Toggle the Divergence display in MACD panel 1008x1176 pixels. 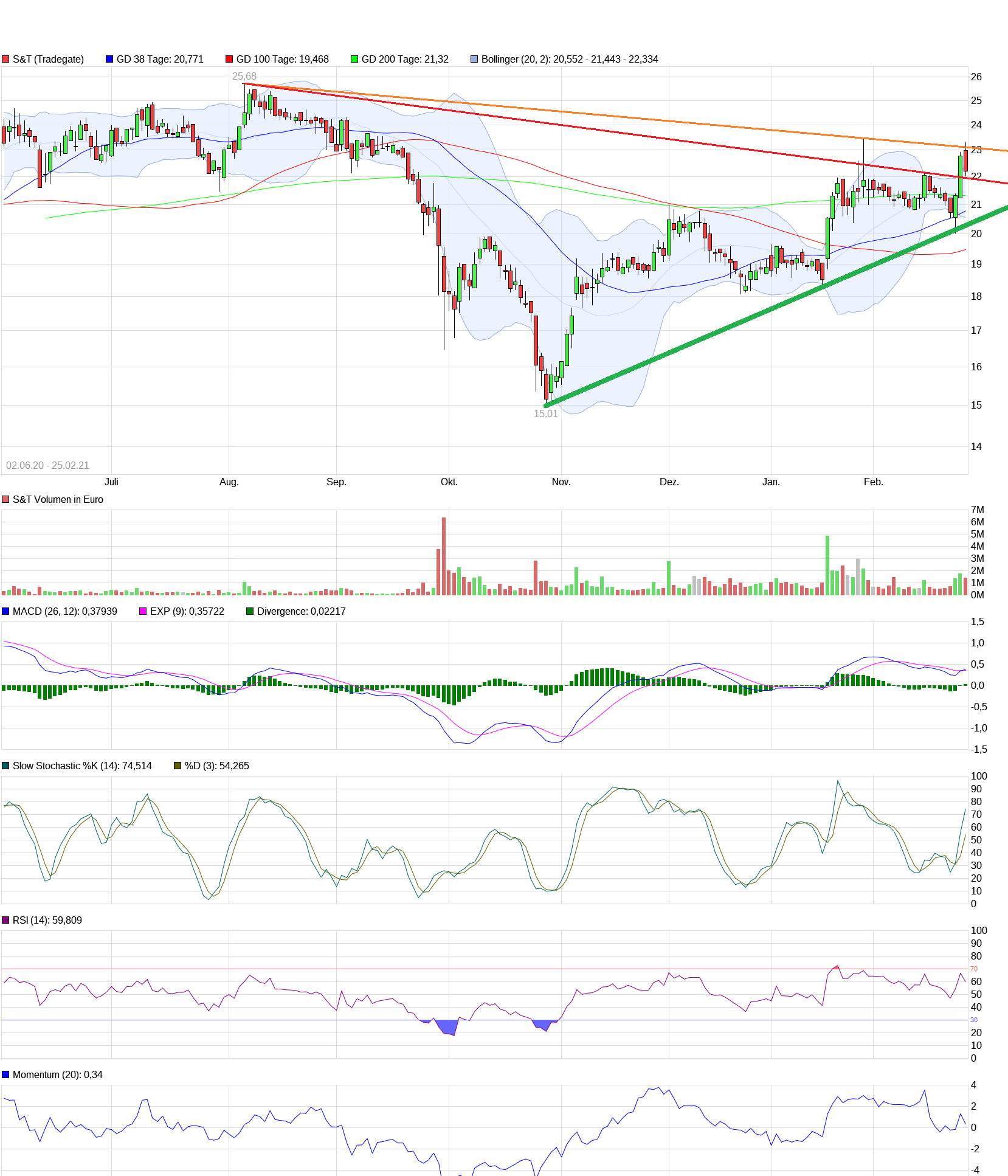click(249, 612)
